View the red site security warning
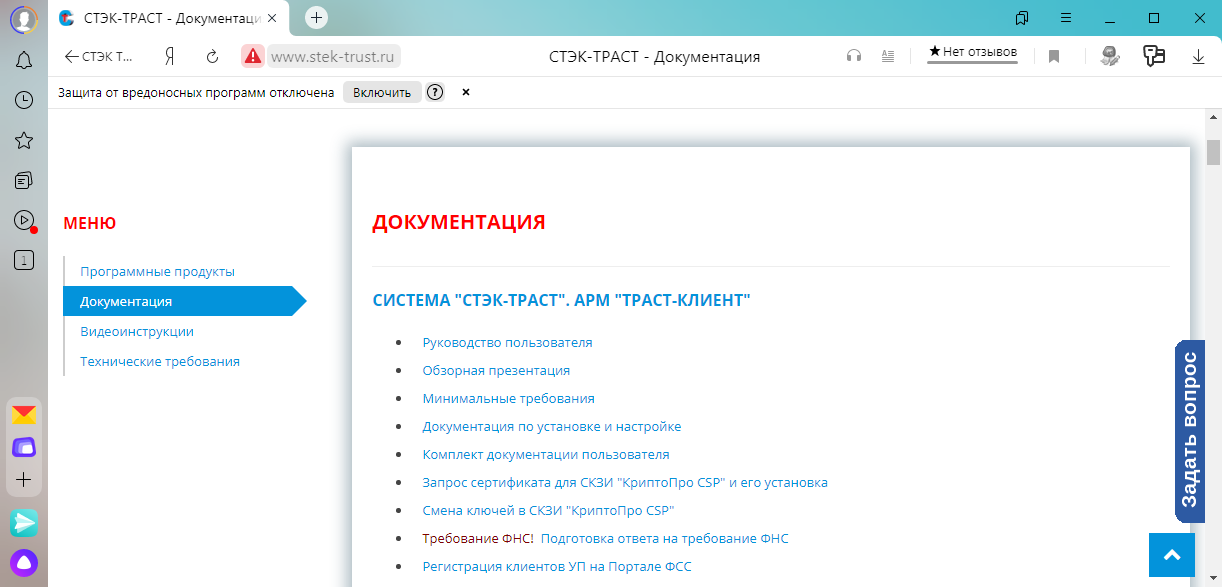The height and width of the screenshot is (587, 1222). [x=253, y=57]
